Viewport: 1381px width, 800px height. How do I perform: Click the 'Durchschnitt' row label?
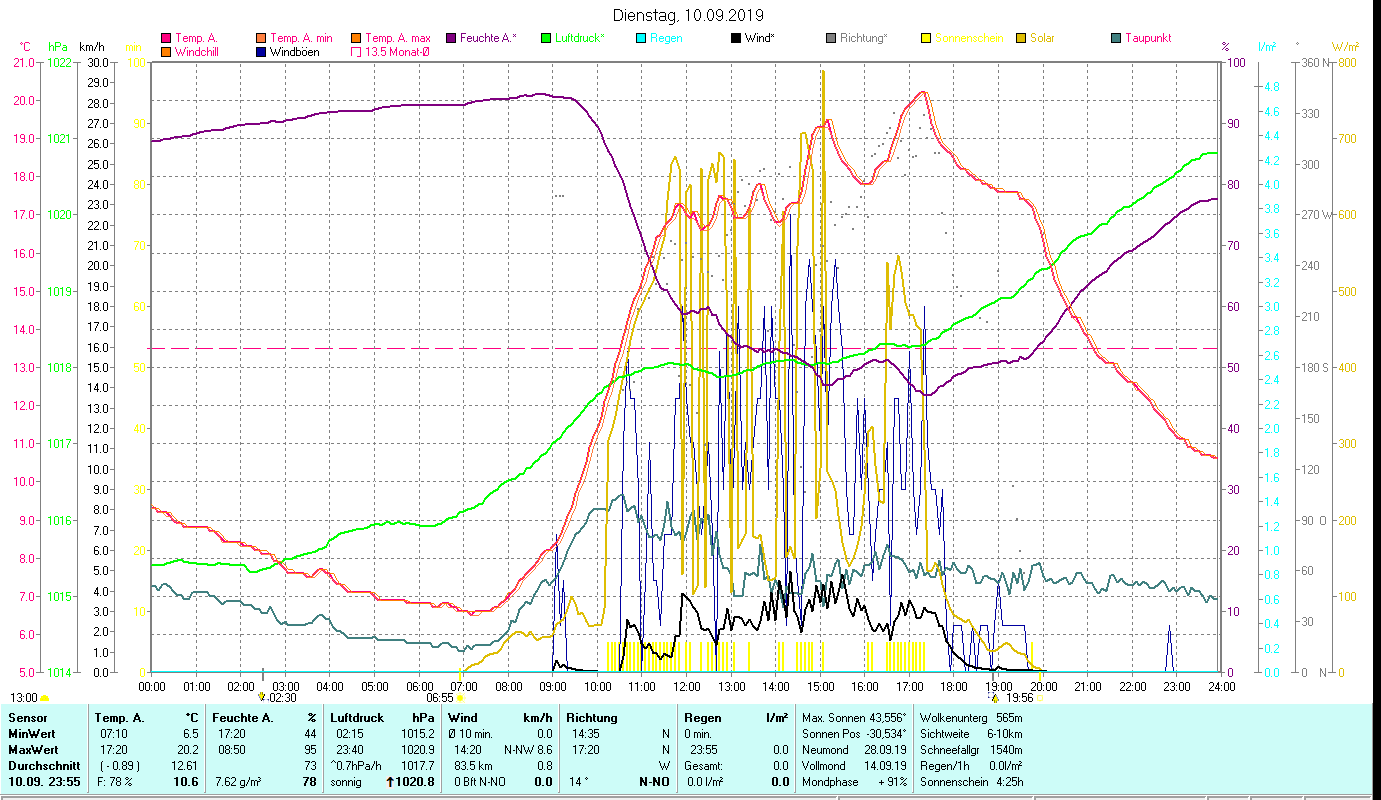[42, 766]
